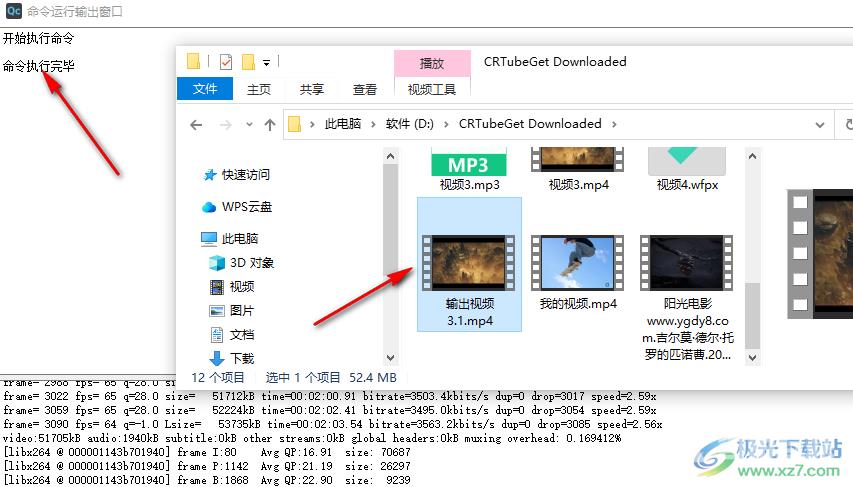This screenshot has height=487, width=853.
Task: Click the Forward navigation arrow
Action: pos(225,125)
